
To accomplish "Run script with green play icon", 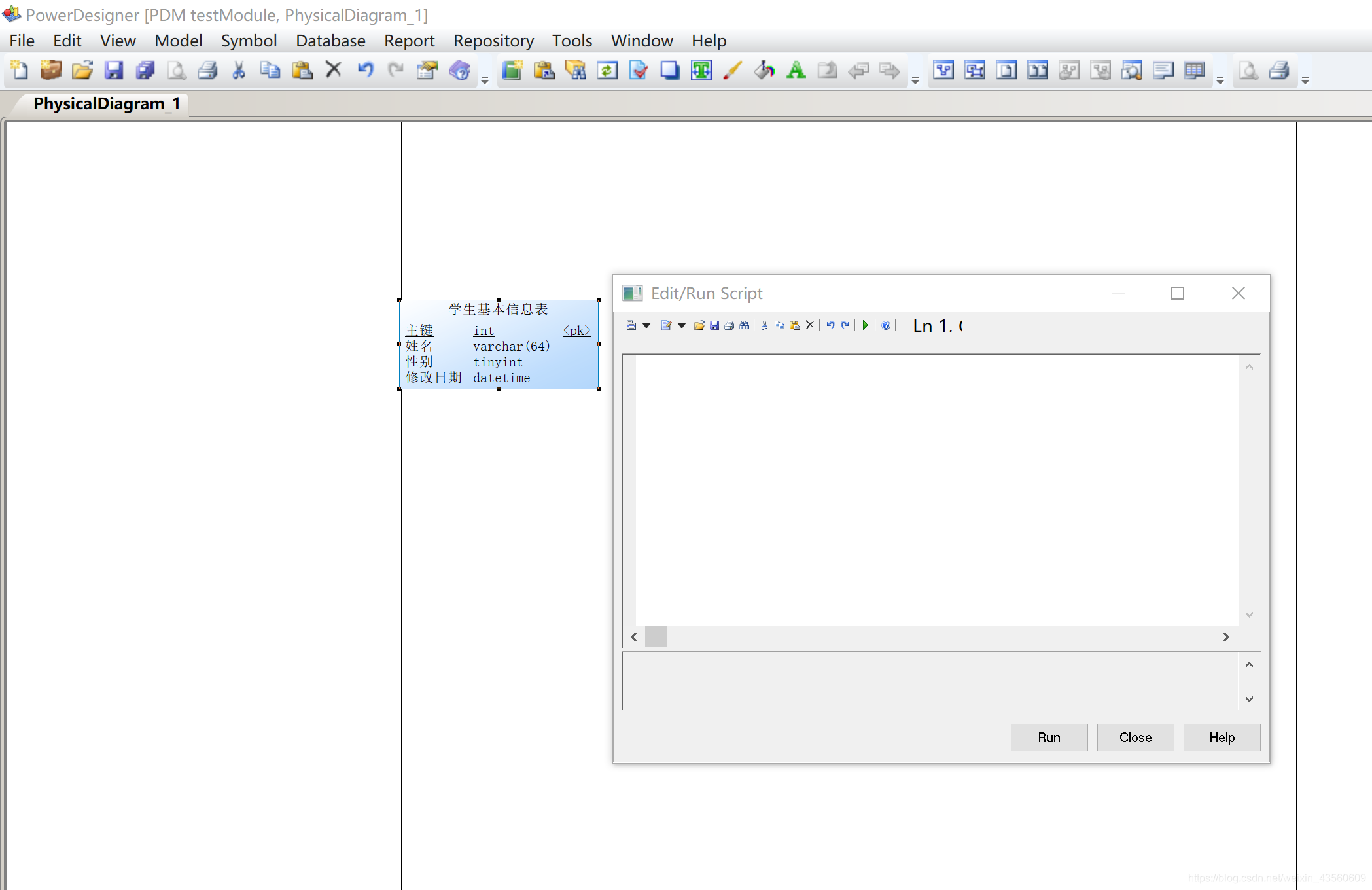I will (x=865, y=325).
